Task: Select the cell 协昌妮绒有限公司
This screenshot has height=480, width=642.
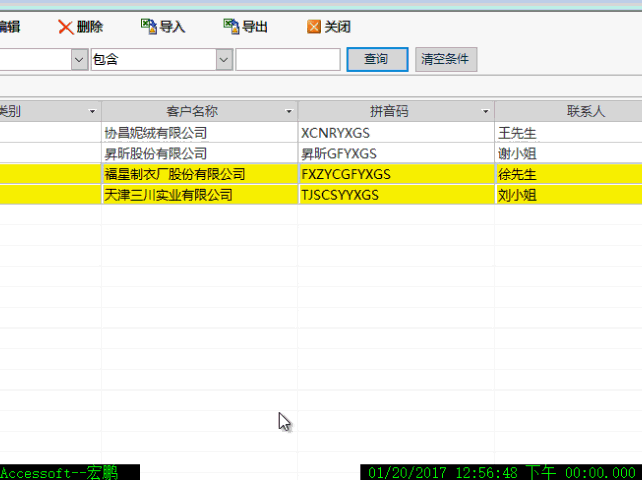Action: tap(199, 133)
